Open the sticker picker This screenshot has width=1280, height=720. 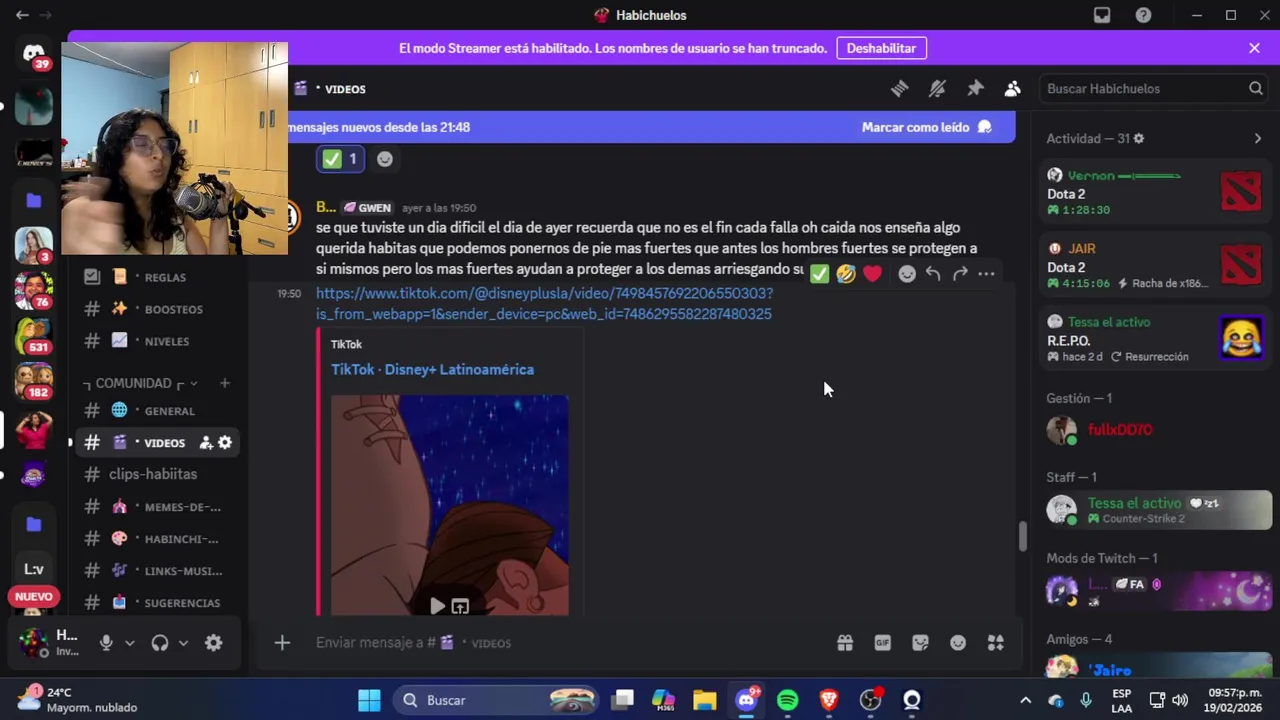click(920, 643)
